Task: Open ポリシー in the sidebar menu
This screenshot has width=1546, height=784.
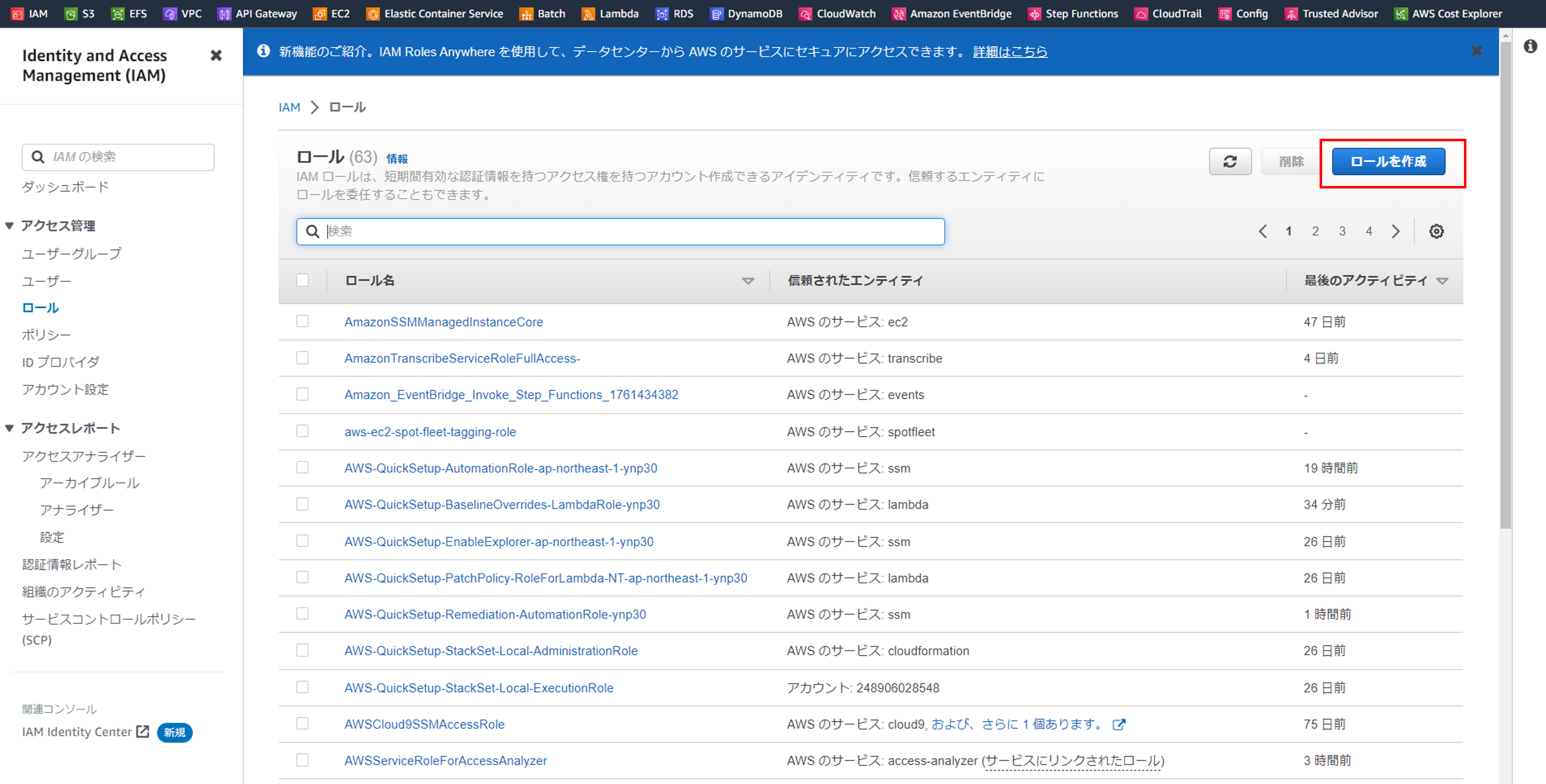Action: click(46, 335)
